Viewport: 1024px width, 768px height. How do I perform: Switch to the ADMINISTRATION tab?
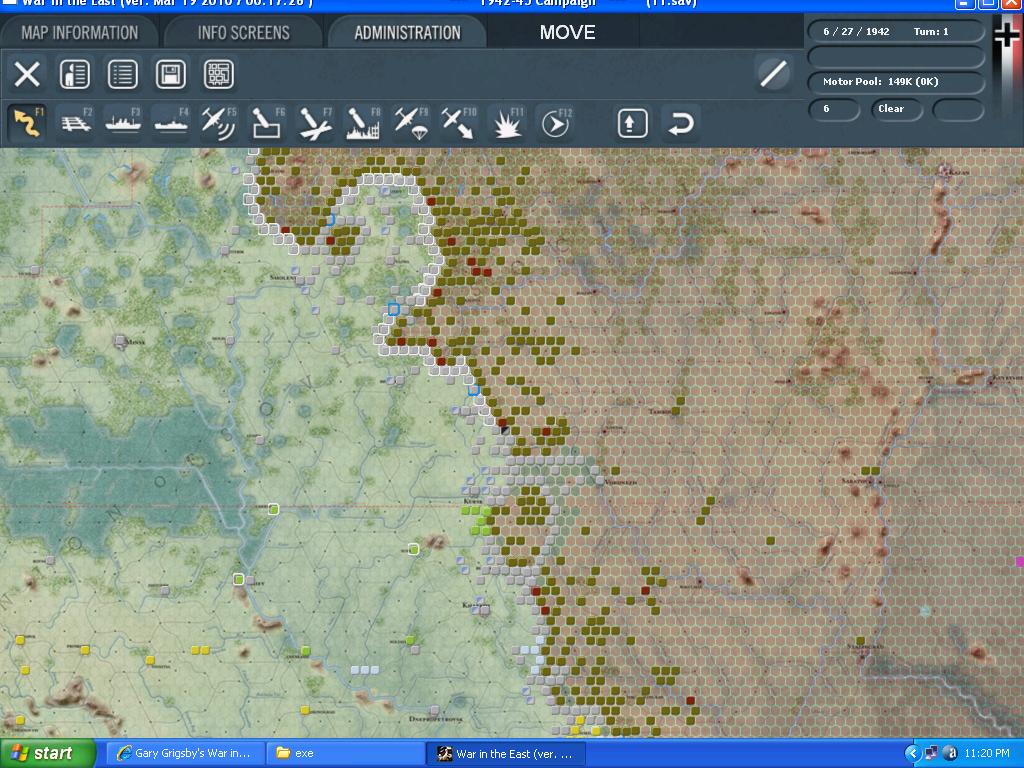point(408,33)
